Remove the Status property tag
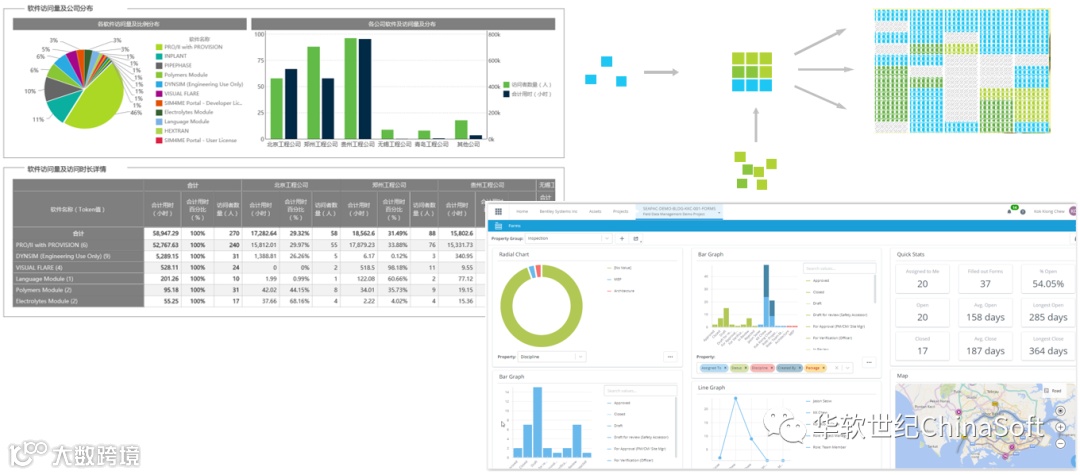This screenshot has height=475, width=1080. [x=747, y=368]
